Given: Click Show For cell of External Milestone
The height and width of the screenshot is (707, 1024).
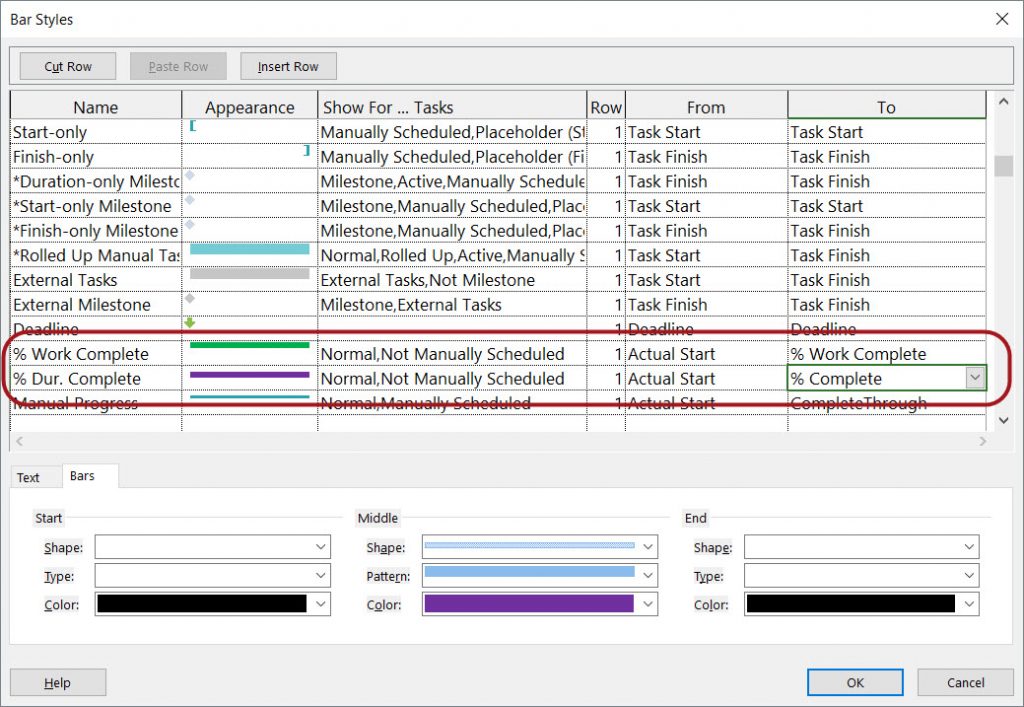Looking at the screenshot, I should point(452,305).
